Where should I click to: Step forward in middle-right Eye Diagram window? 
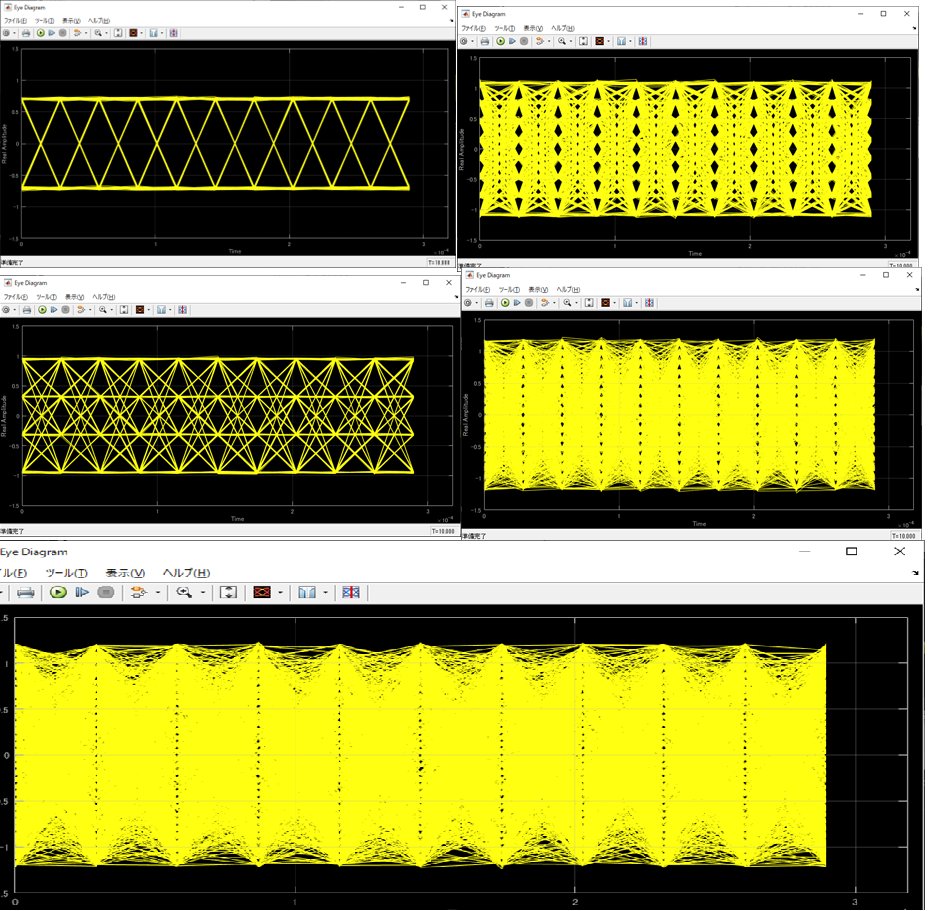pos(517,303)
